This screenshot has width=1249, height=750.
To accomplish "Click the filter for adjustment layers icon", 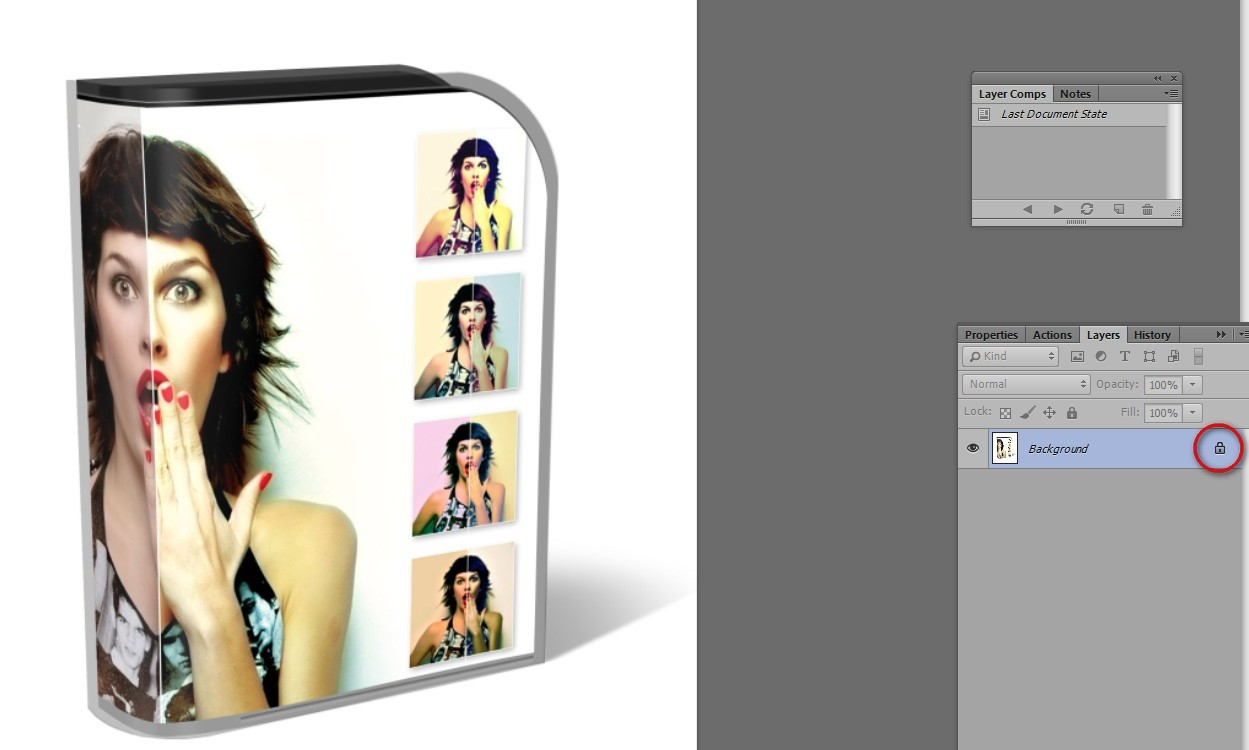I will coord(1101,356).
